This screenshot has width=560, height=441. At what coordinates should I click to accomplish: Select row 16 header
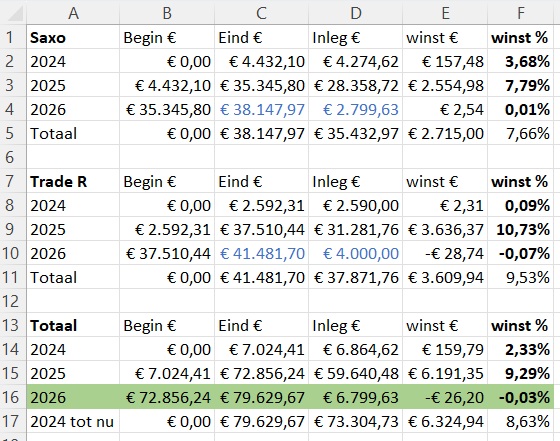13,397
